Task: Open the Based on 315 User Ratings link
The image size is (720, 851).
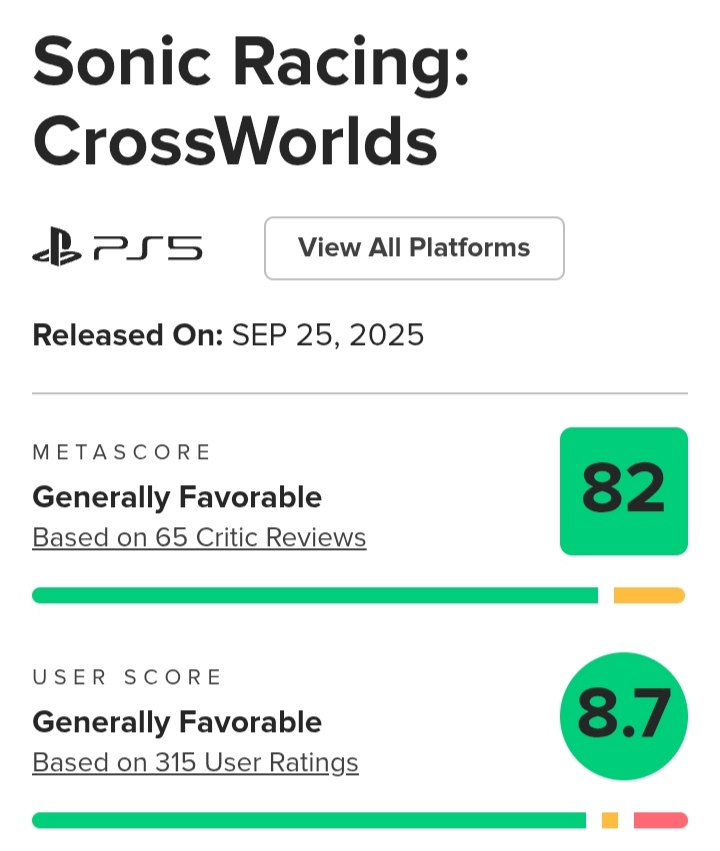Action: [195, 763]
